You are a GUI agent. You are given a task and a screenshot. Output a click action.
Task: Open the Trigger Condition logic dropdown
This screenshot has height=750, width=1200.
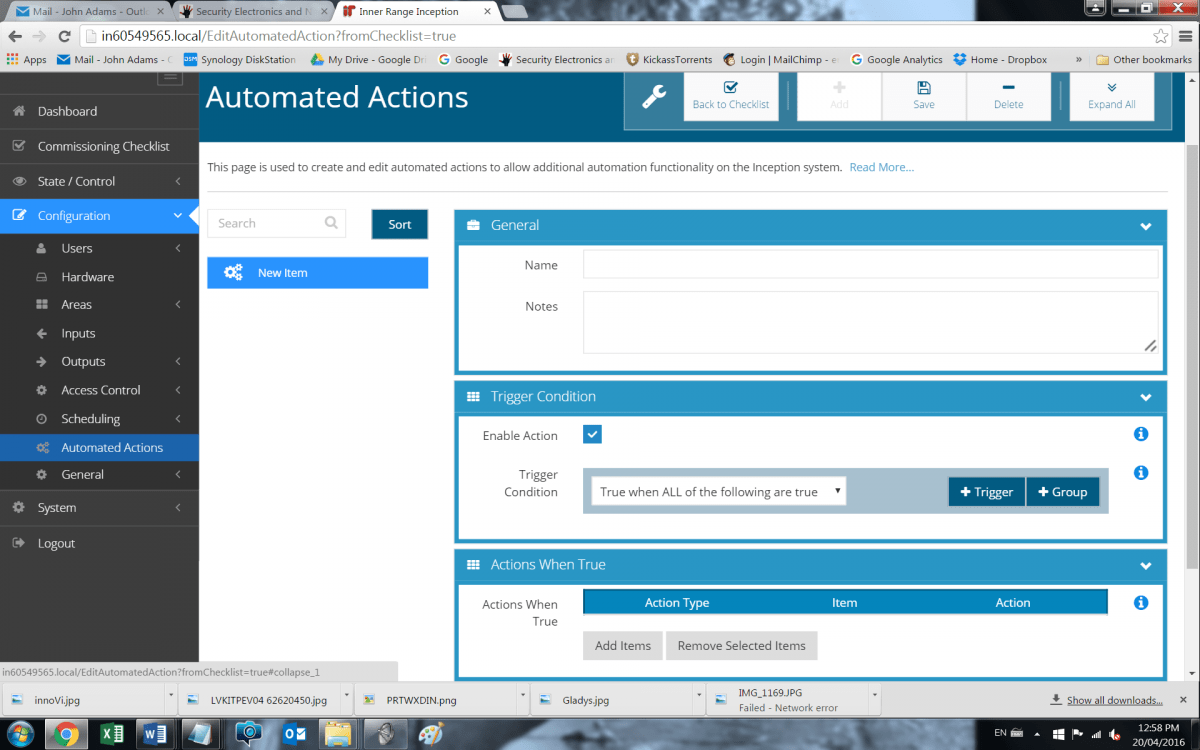coord(718,492)
